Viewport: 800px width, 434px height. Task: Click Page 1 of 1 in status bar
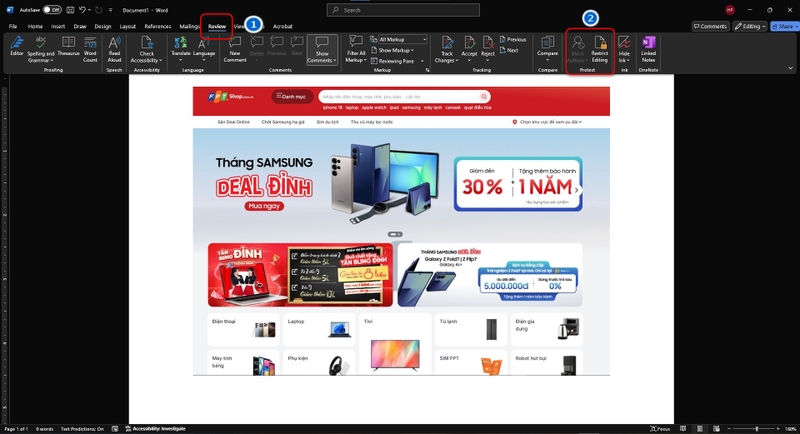tap(16, 429)
